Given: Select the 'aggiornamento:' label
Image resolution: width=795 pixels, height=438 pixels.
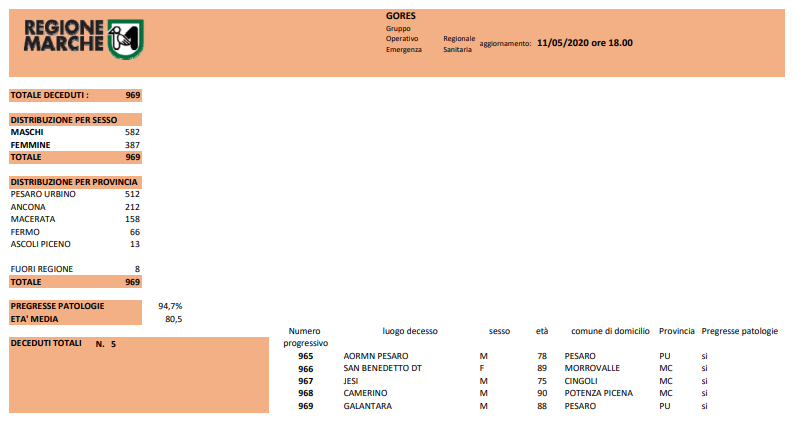Looking at the screenshot, I should coord(505,44).
